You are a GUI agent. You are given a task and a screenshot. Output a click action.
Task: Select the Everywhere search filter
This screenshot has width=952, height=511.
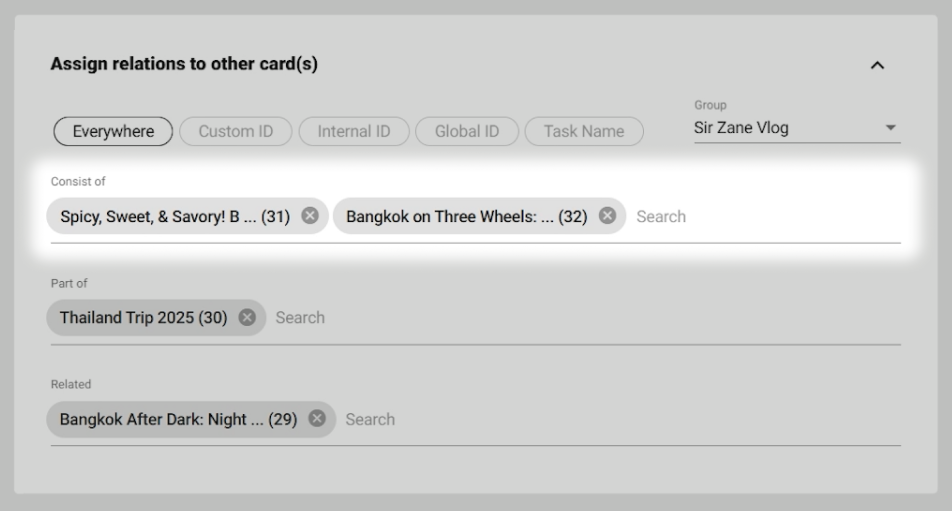point(113,131)
